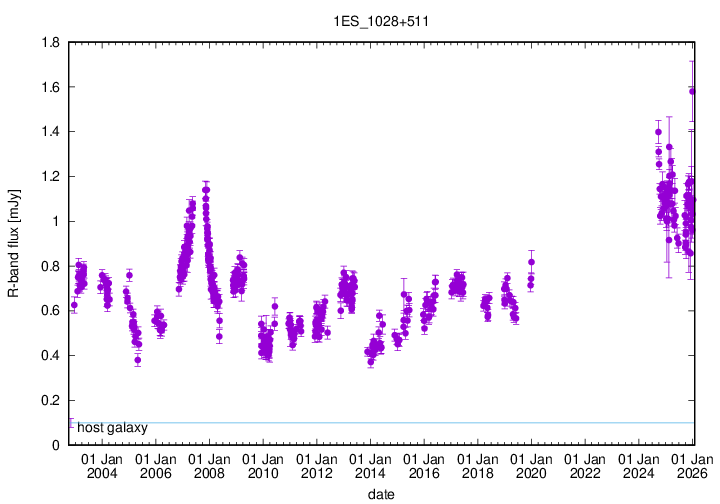
Task: Click the 0 y-axis tick label
Action: [x=56, y=445]
